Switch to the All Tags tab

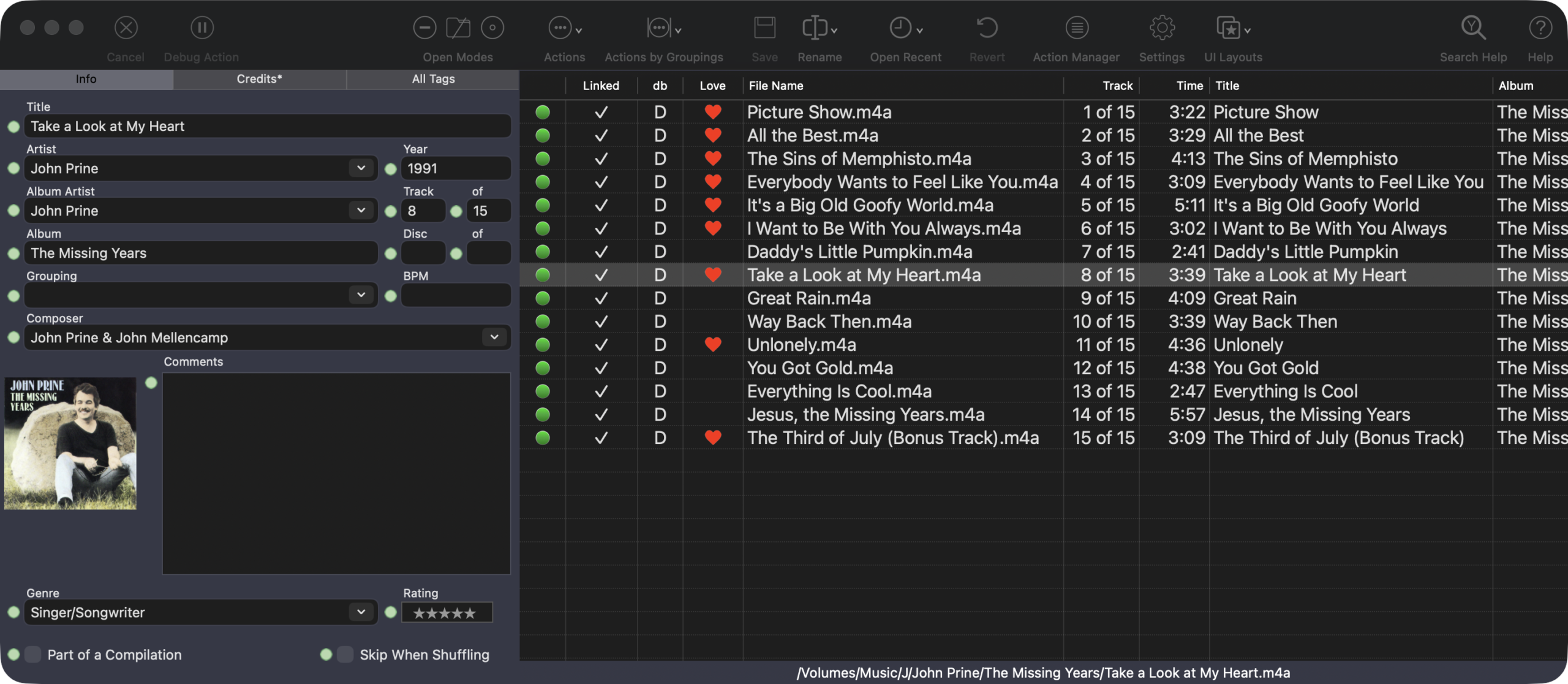[433, 79]
